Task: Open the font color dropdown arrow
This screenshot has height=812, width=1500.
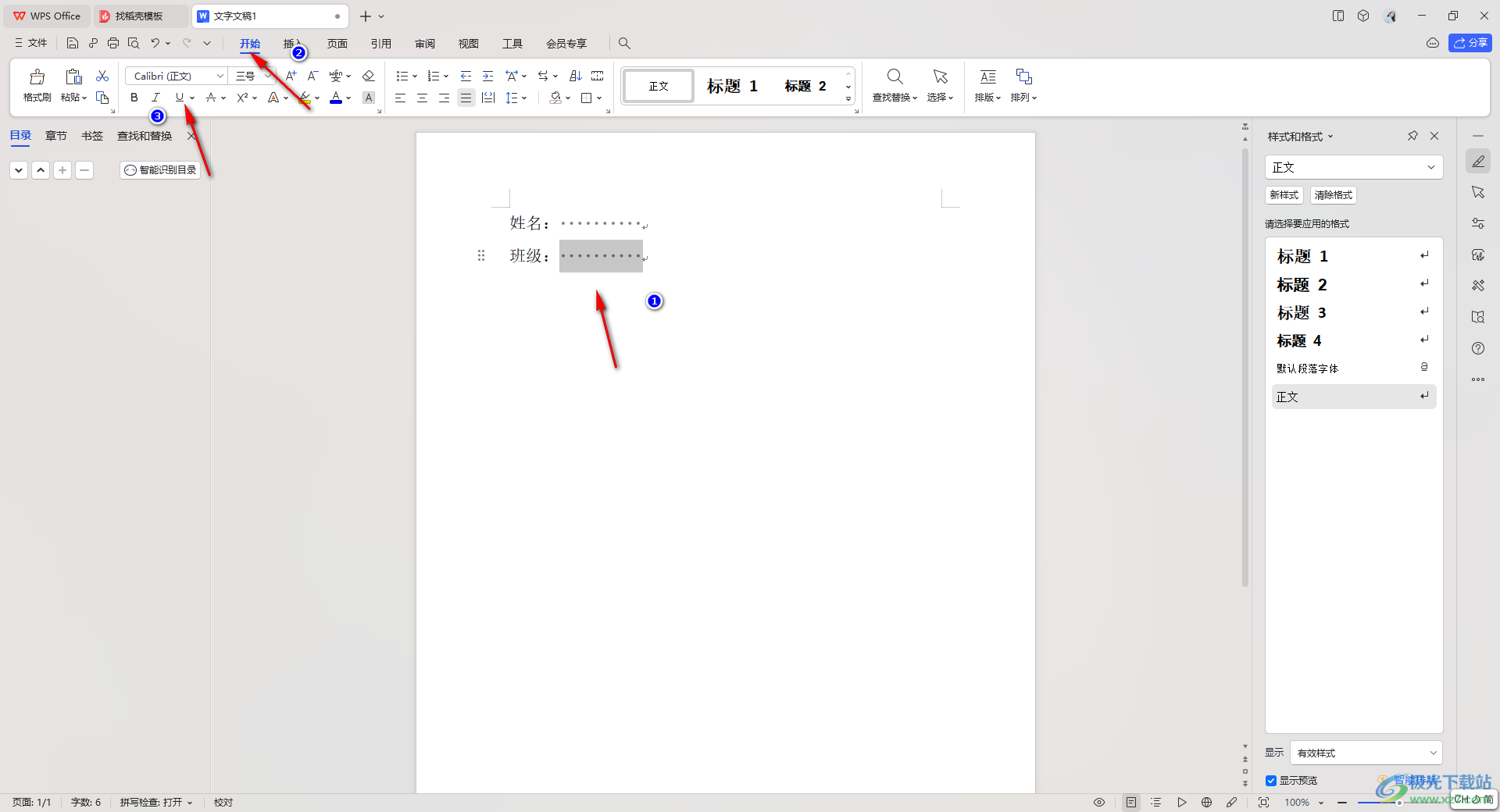Action: pyautogui.click(x=348, y=98)
